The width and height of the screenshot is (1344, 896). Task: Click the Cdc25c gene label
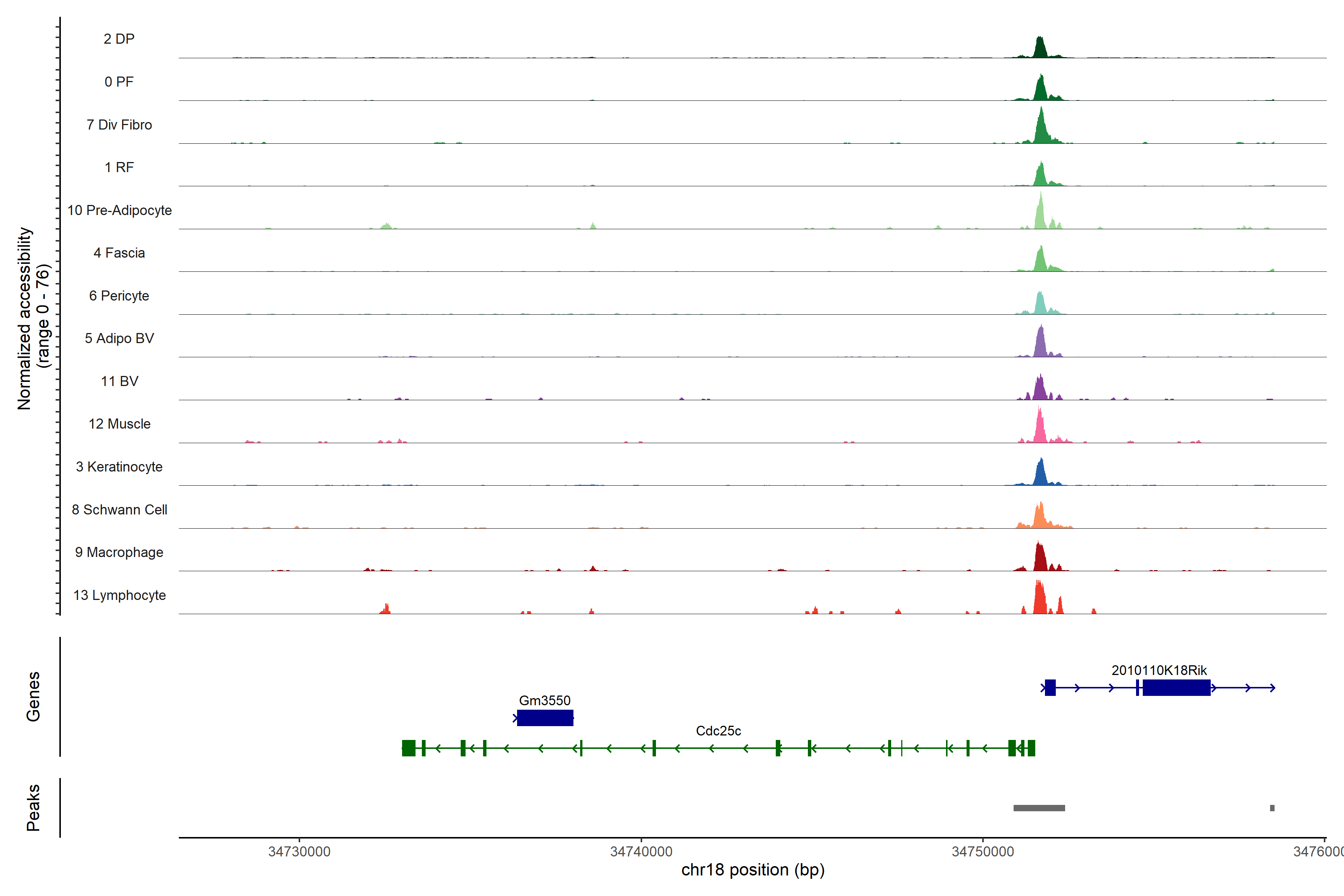coord(718,731)
